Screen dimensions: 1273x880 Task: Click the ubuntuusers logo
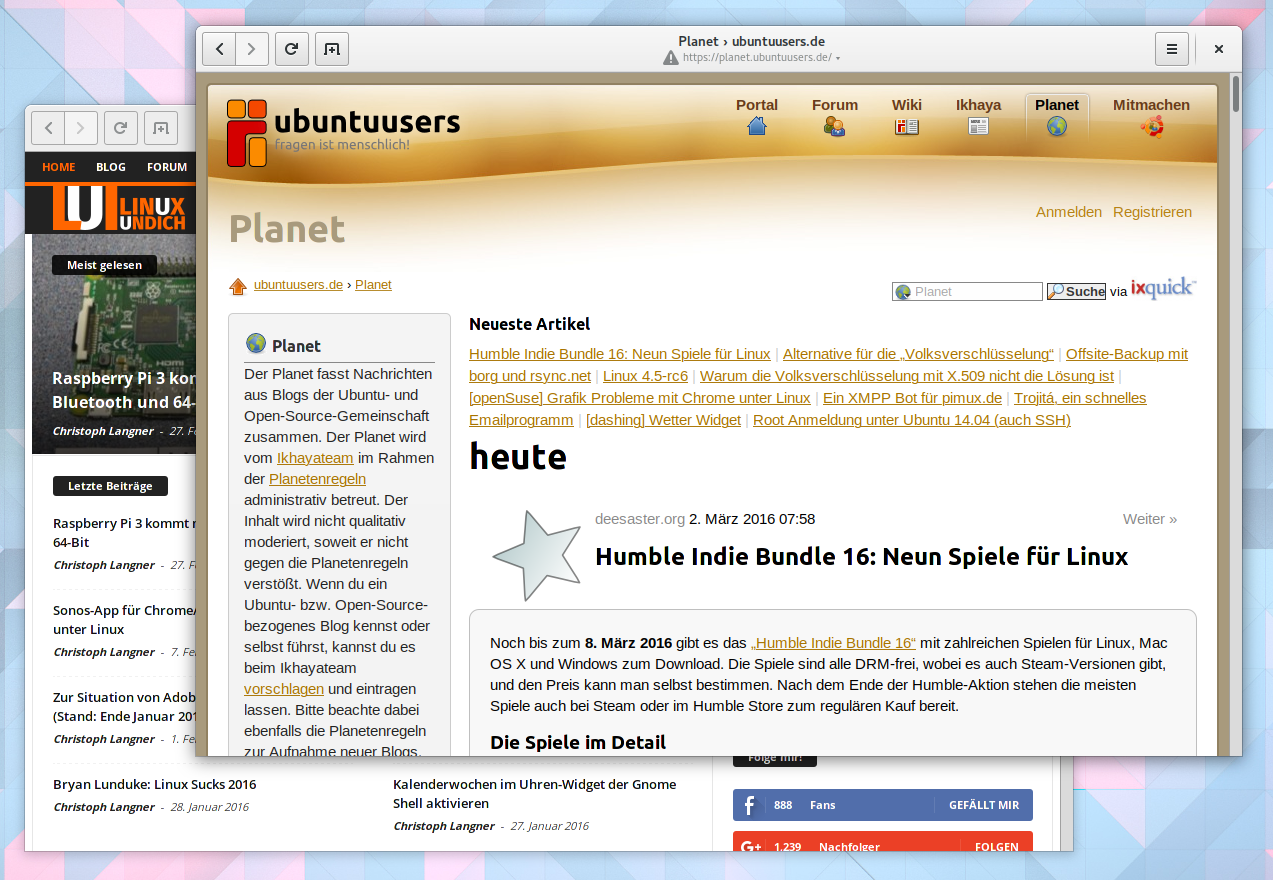point(344,132)
